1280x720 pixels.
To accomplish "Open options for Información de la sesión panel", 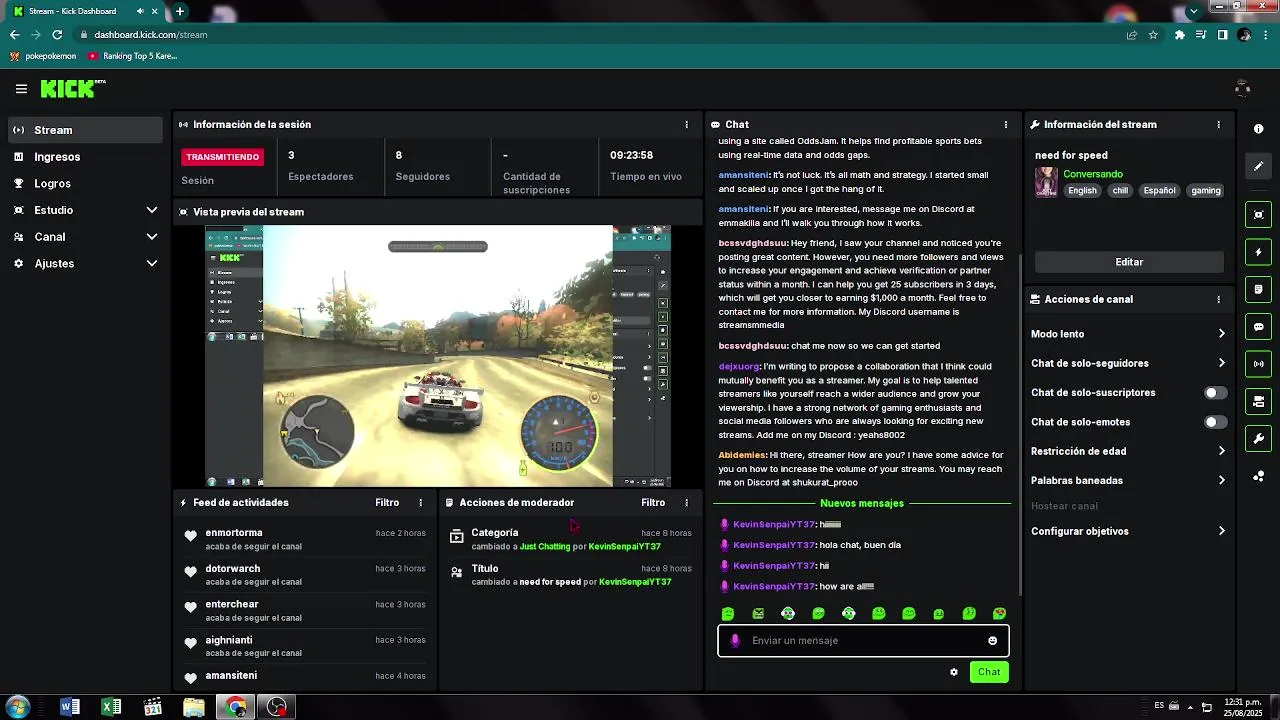I will click(x=686, y=125).
